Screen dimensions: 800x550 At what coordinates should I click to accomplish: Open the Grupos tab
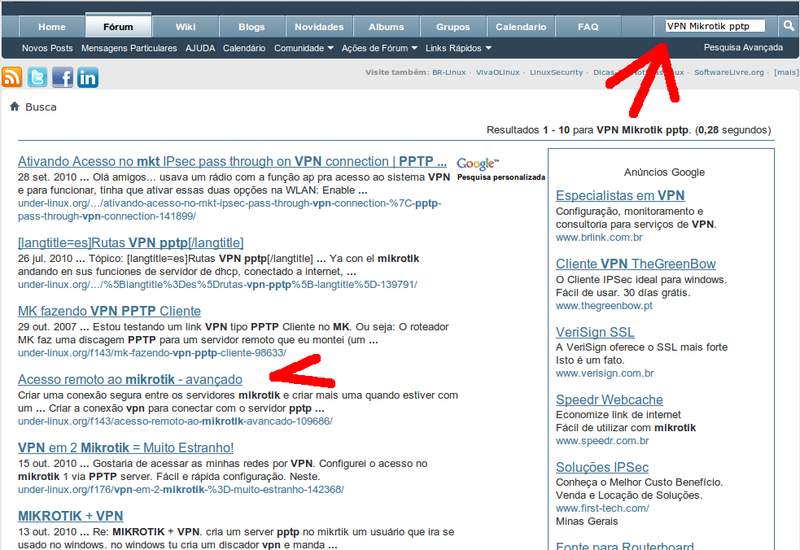[x=453, y=27]
